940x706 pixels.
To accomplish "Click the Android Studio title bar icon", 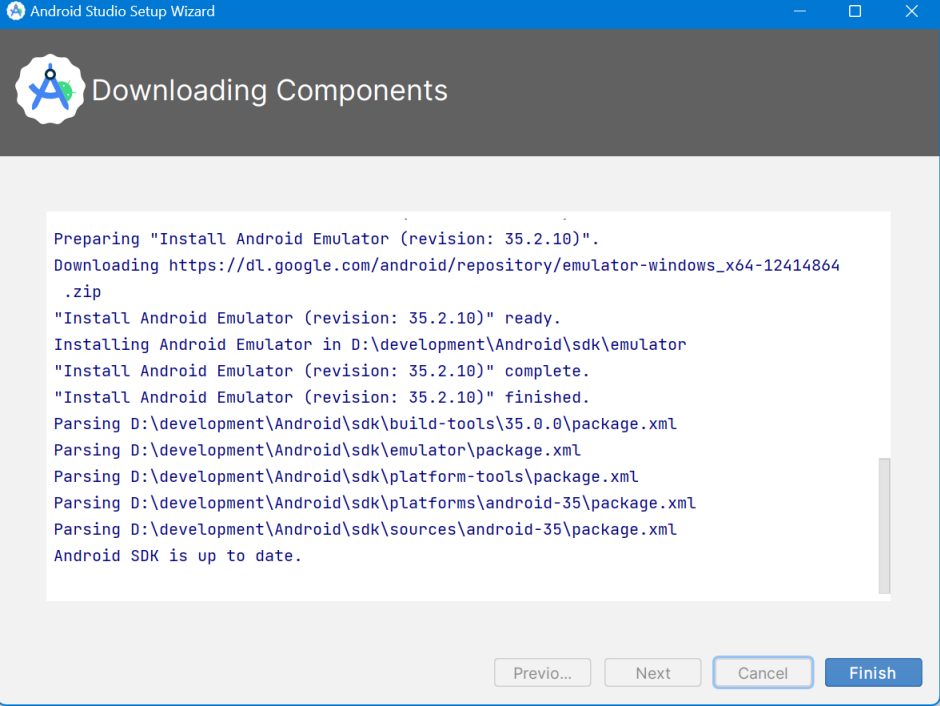I will point(16,11).
